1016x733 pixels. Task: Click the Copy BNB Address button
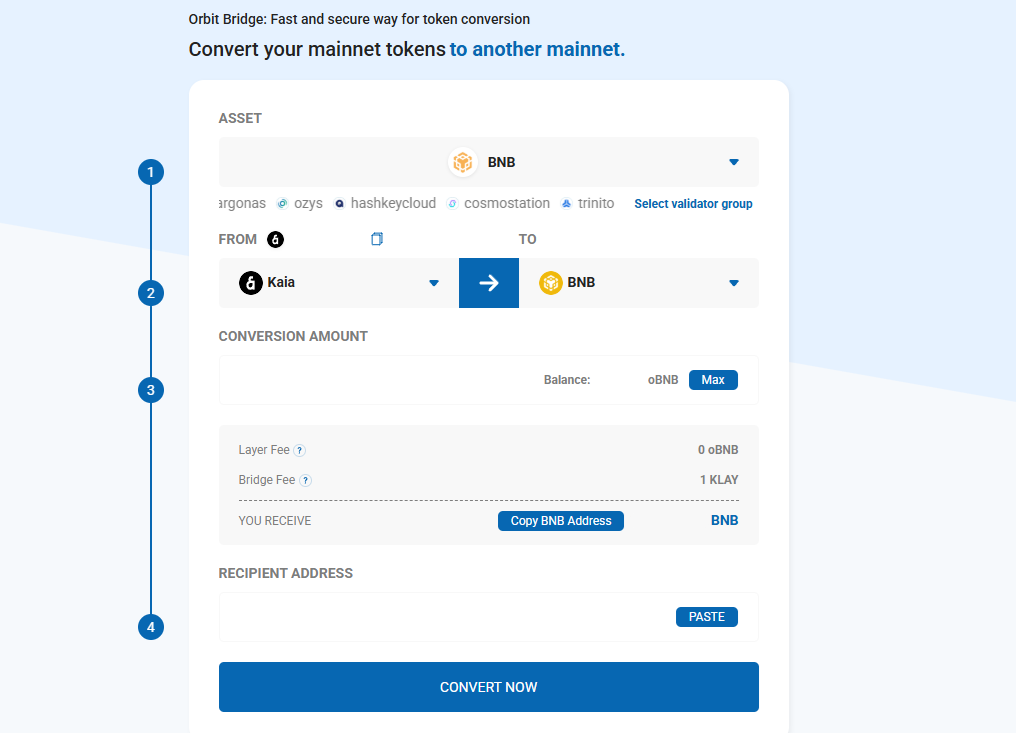[560, 521]
